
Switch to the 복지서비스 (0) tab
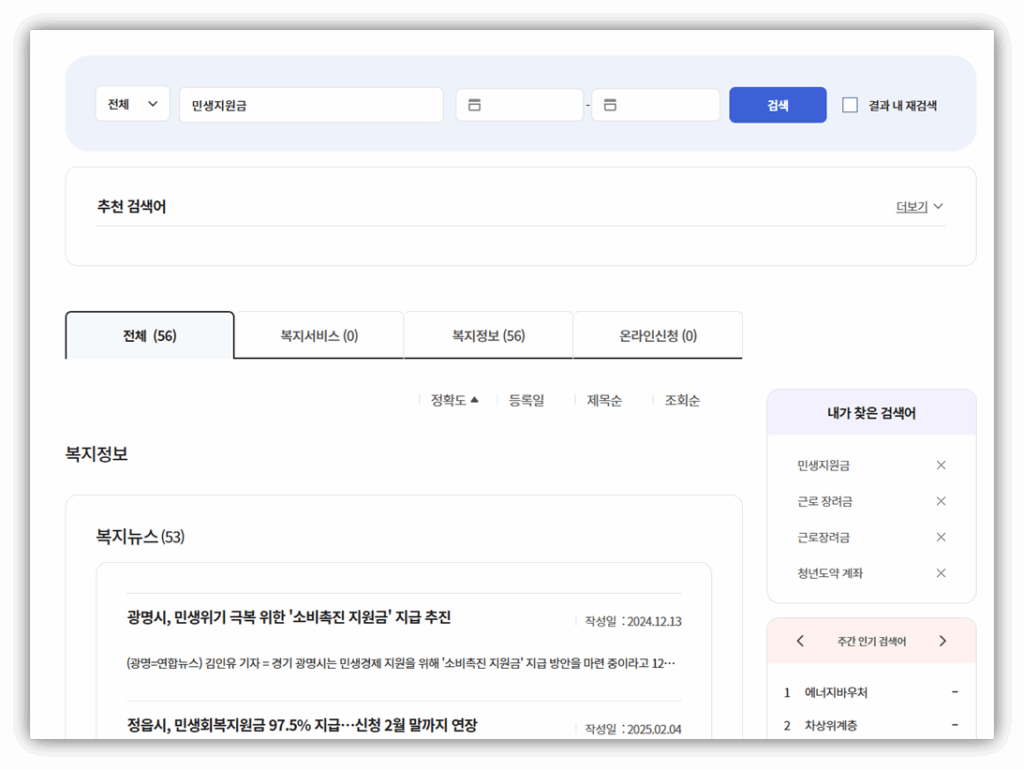(x=319, y=336)
